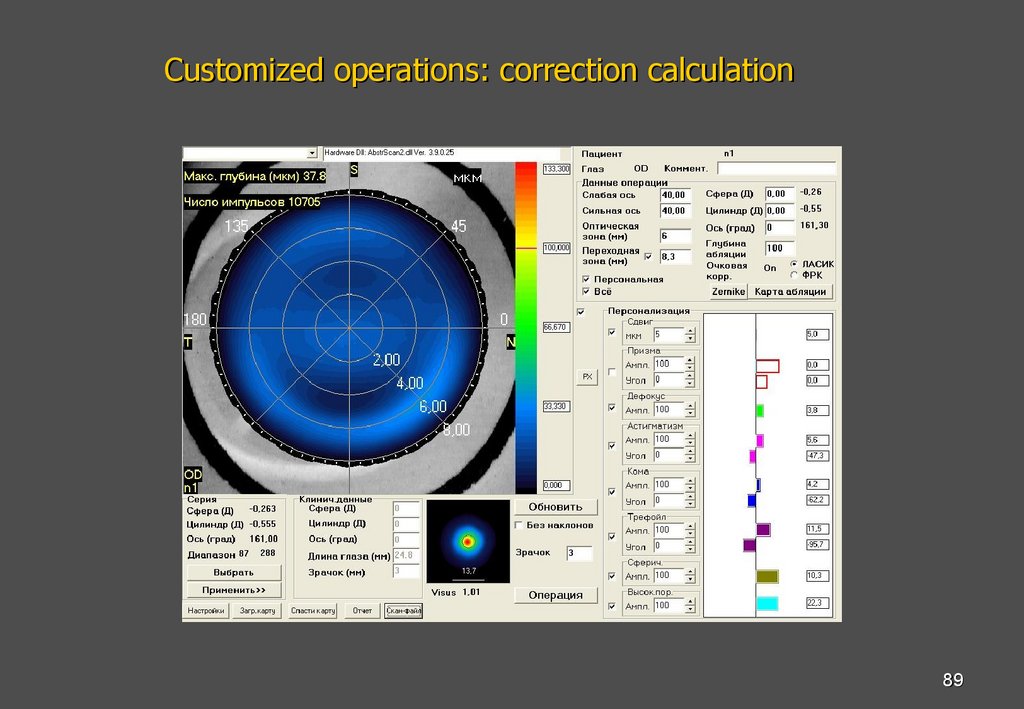Open the Карта абляции view
Screen dimensions: 1024x709
pos(792,291)
